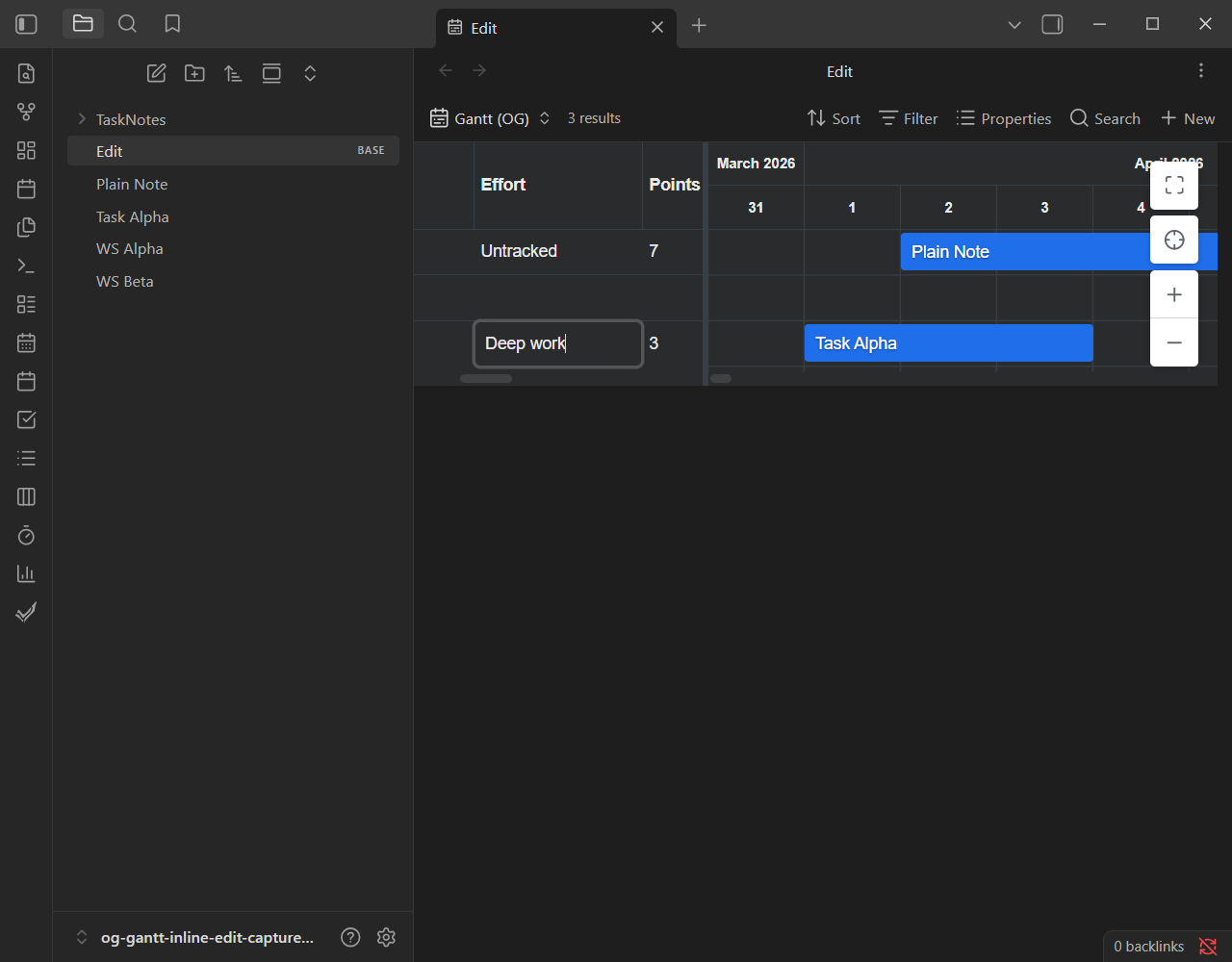
Task: Close the Edit tab
Action: pos(657,28)
